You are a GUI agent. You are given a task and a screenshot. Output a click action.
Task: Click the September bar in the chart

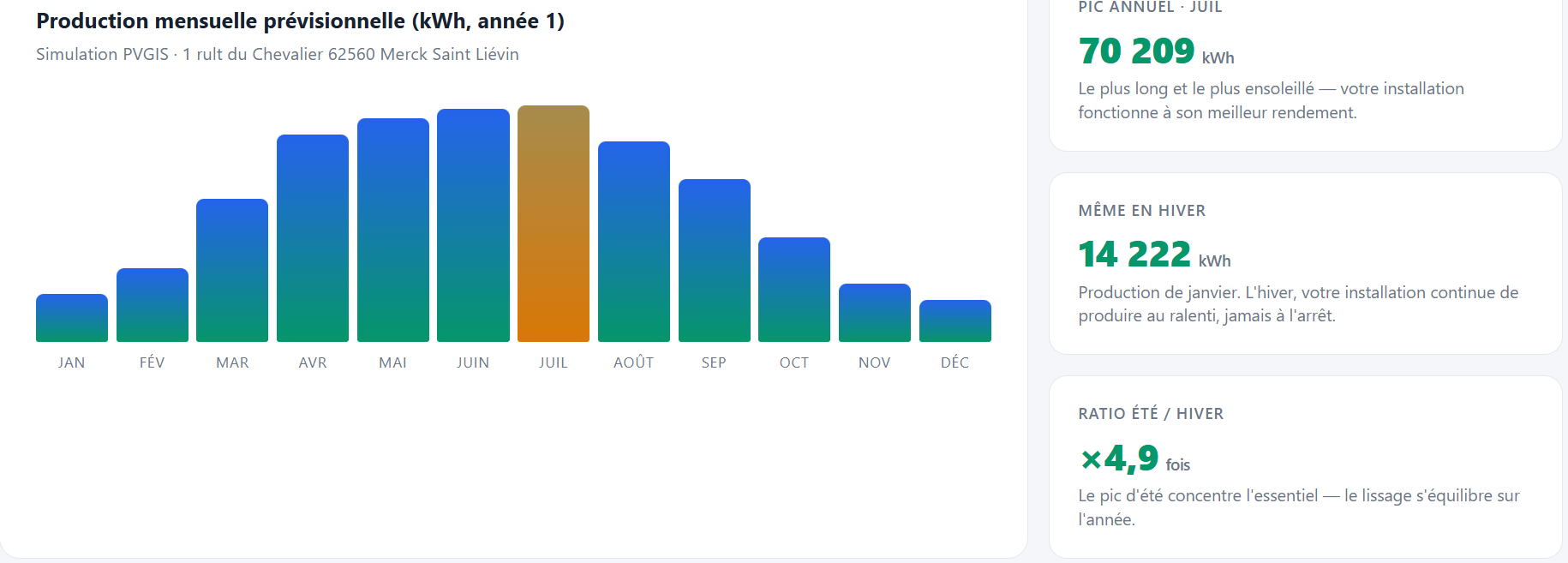click(715, 261)
